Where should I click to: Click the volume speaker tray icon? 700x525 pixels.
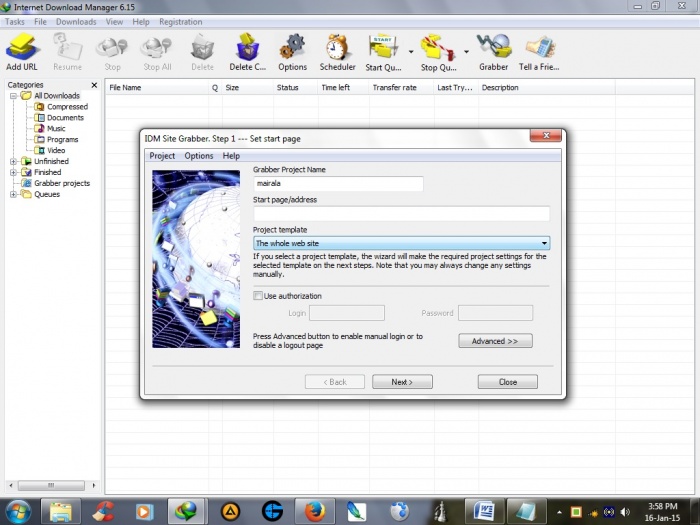point(625,512)
